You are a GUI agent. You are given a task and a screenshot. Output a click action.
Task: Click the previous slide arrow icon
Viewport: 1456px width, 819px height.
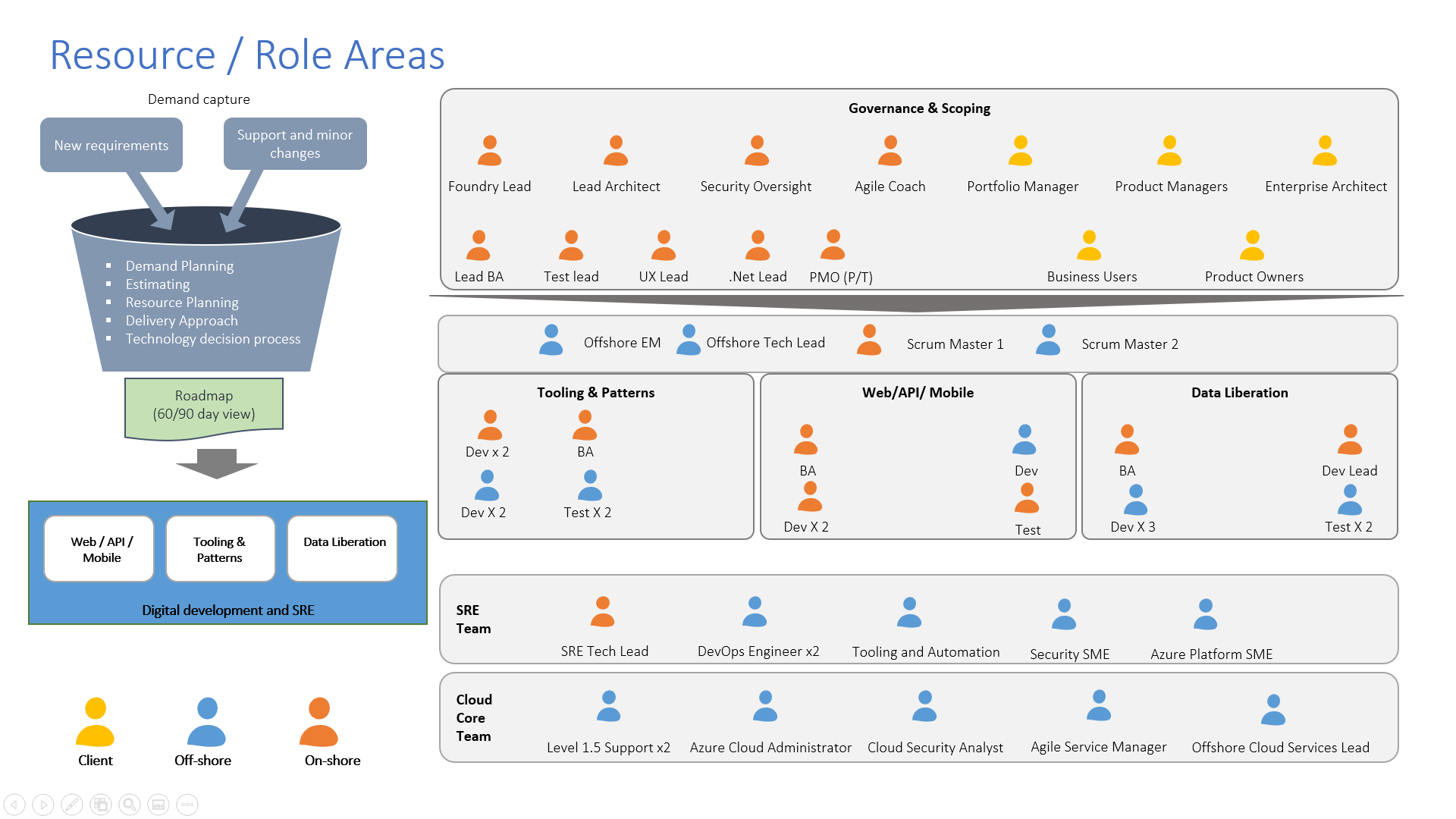[14, 805]
